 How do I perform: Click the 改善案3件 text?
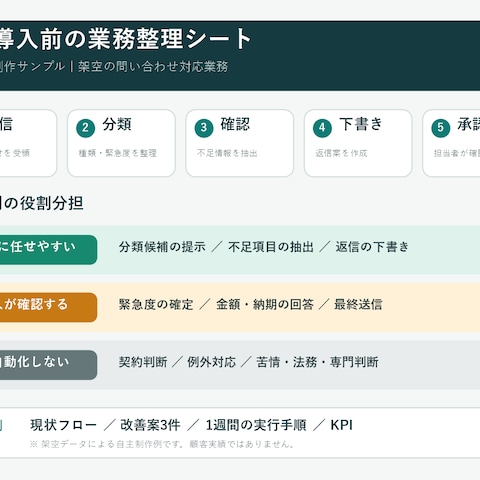[150, 425]
